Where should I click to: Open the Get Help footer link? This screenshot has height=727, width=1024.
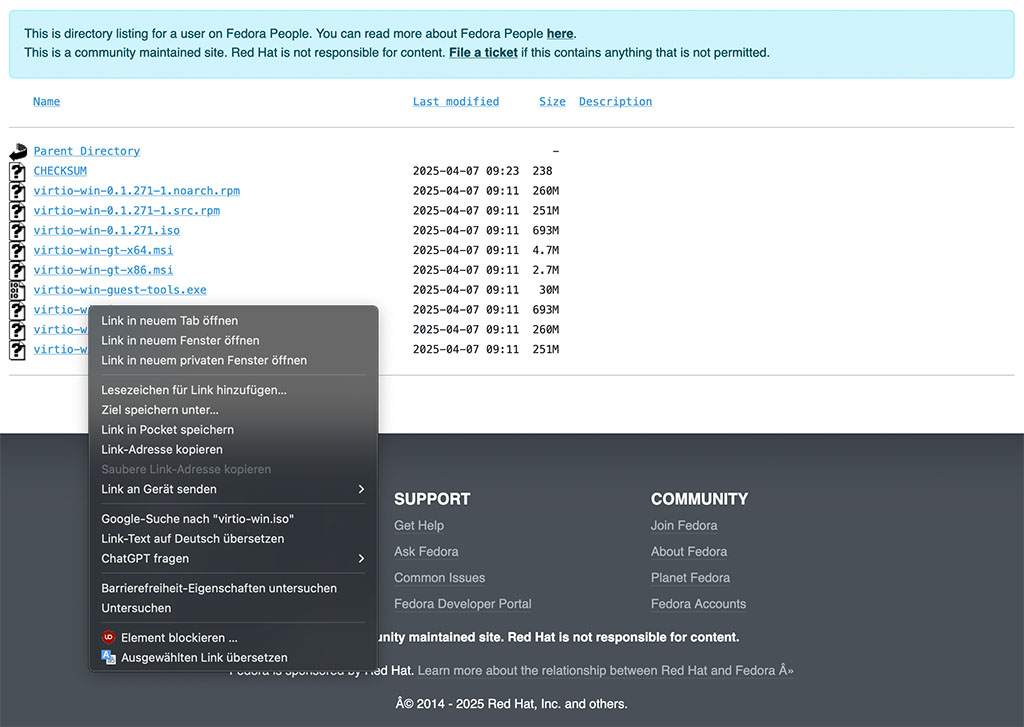(419, 525)
